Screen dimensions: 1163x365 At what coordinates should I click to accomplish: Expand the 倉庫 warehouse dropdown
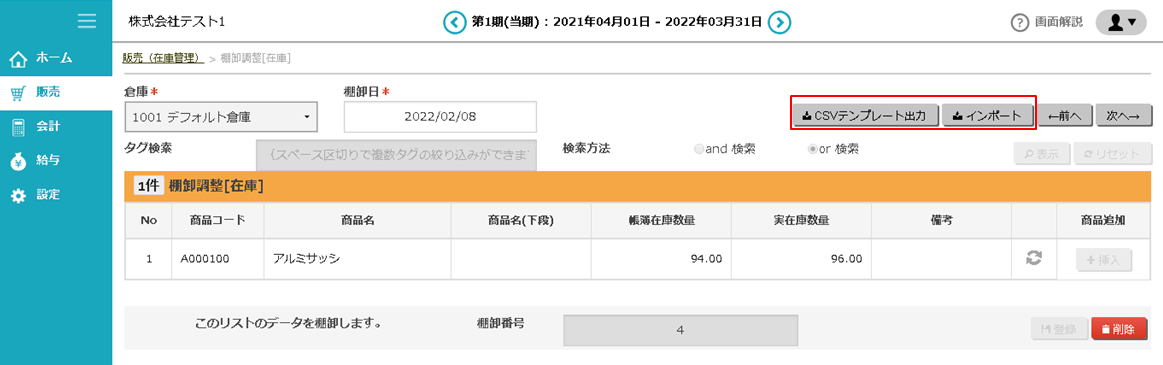221,117
